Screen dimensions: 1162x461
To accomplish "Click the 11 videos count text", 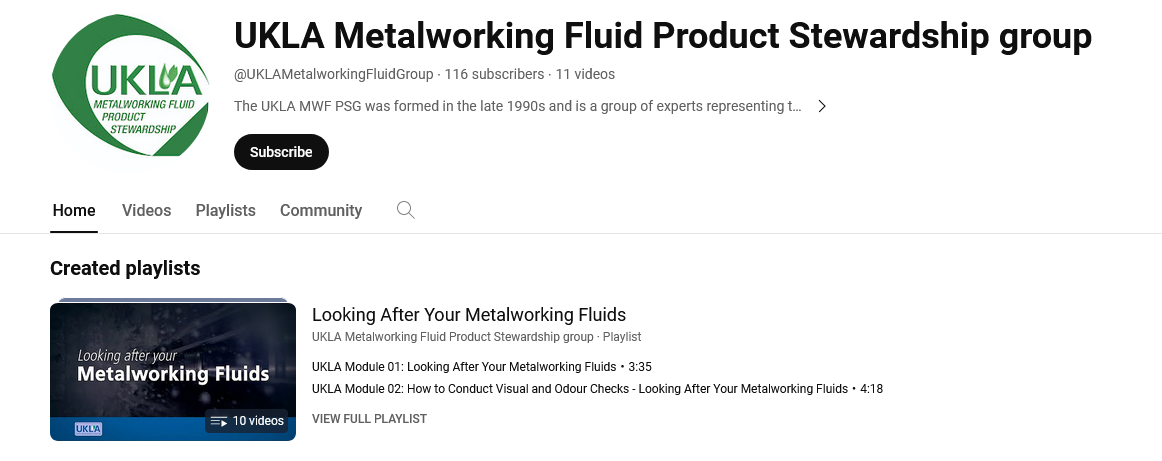I will (585, 74).
